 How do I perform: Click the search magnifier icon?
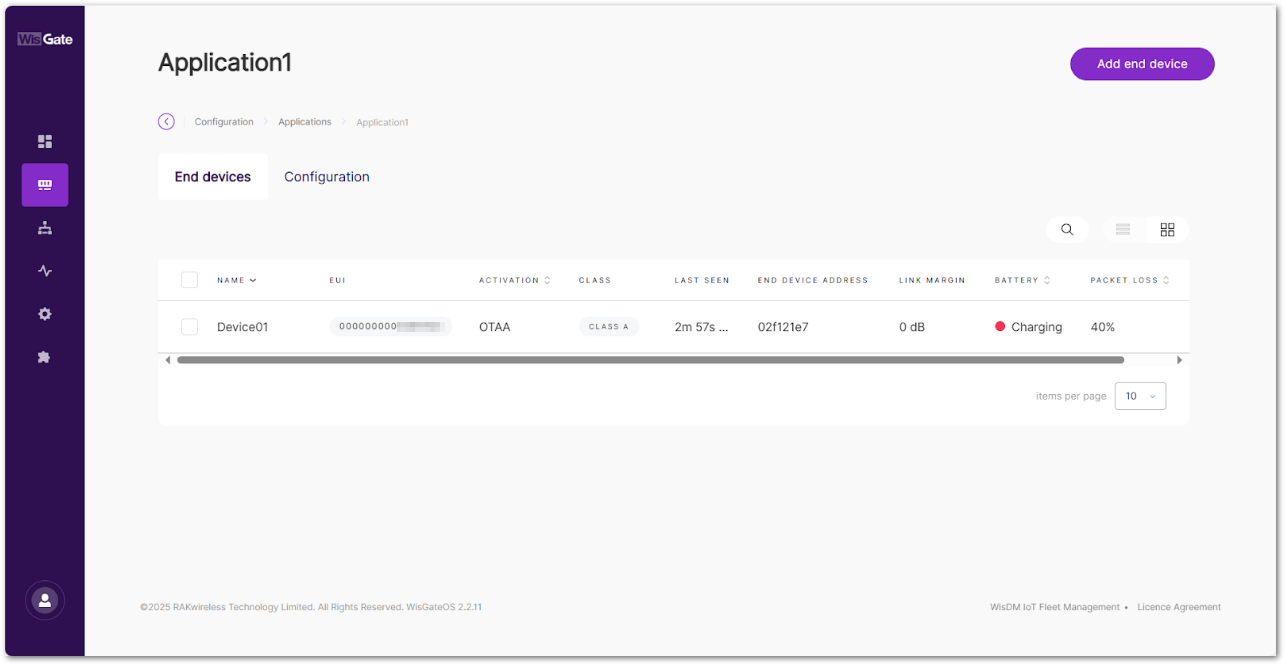(x=1067, y=230)
